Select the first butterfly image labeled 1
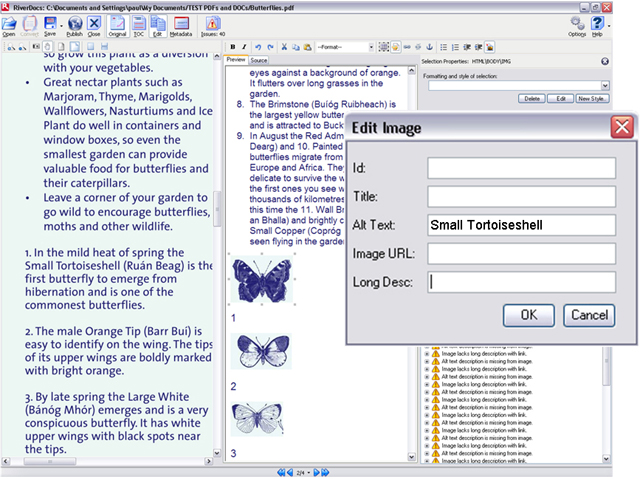Image resolution: width=640 pixels, height=479 pixels. point(262,279)
